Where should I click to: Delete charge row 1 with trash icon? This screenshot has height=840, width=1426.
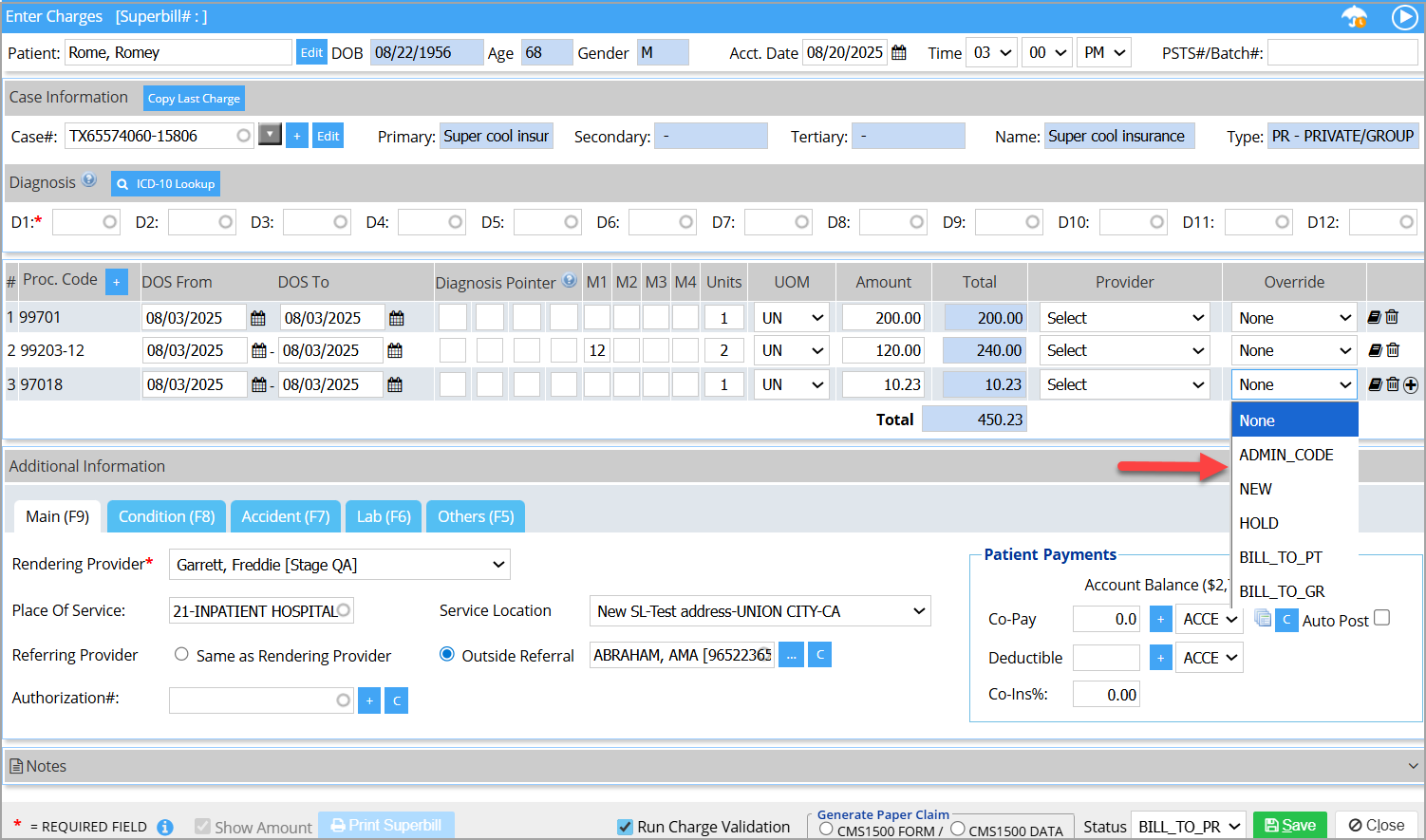pos(1392,317)
